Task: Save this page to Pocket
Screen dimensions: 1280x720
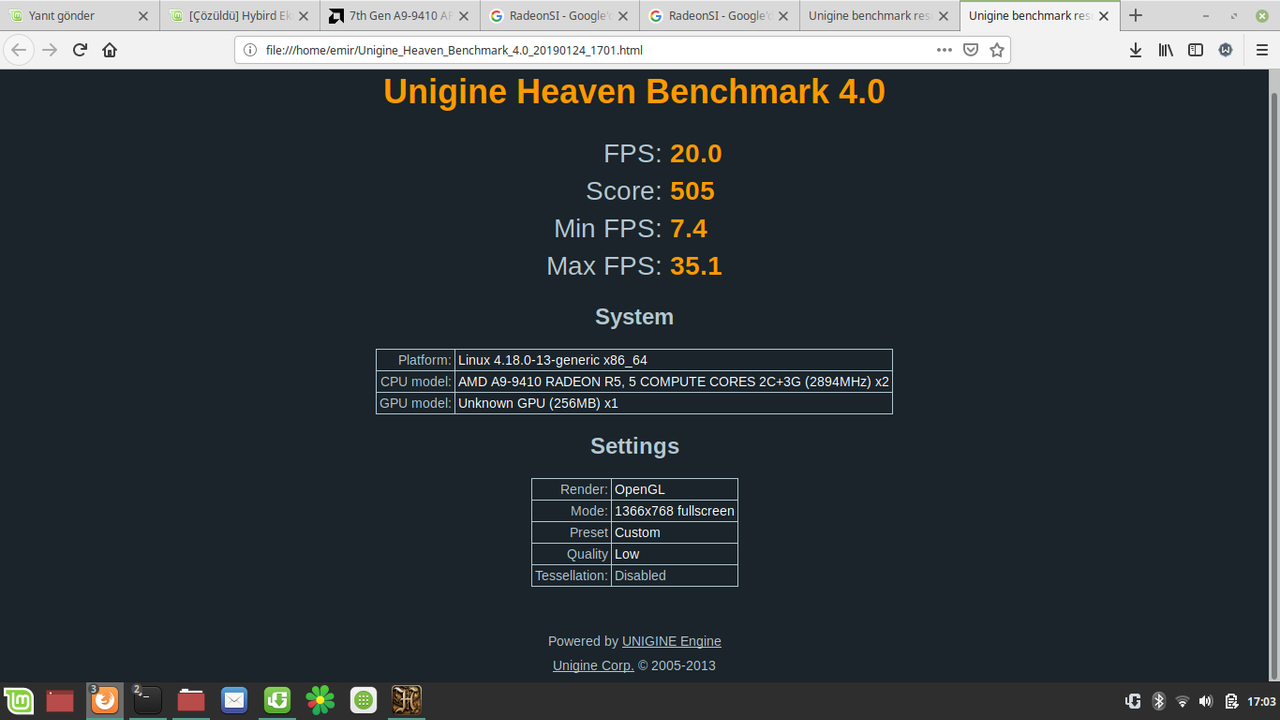Action: (x=971, y=50)
